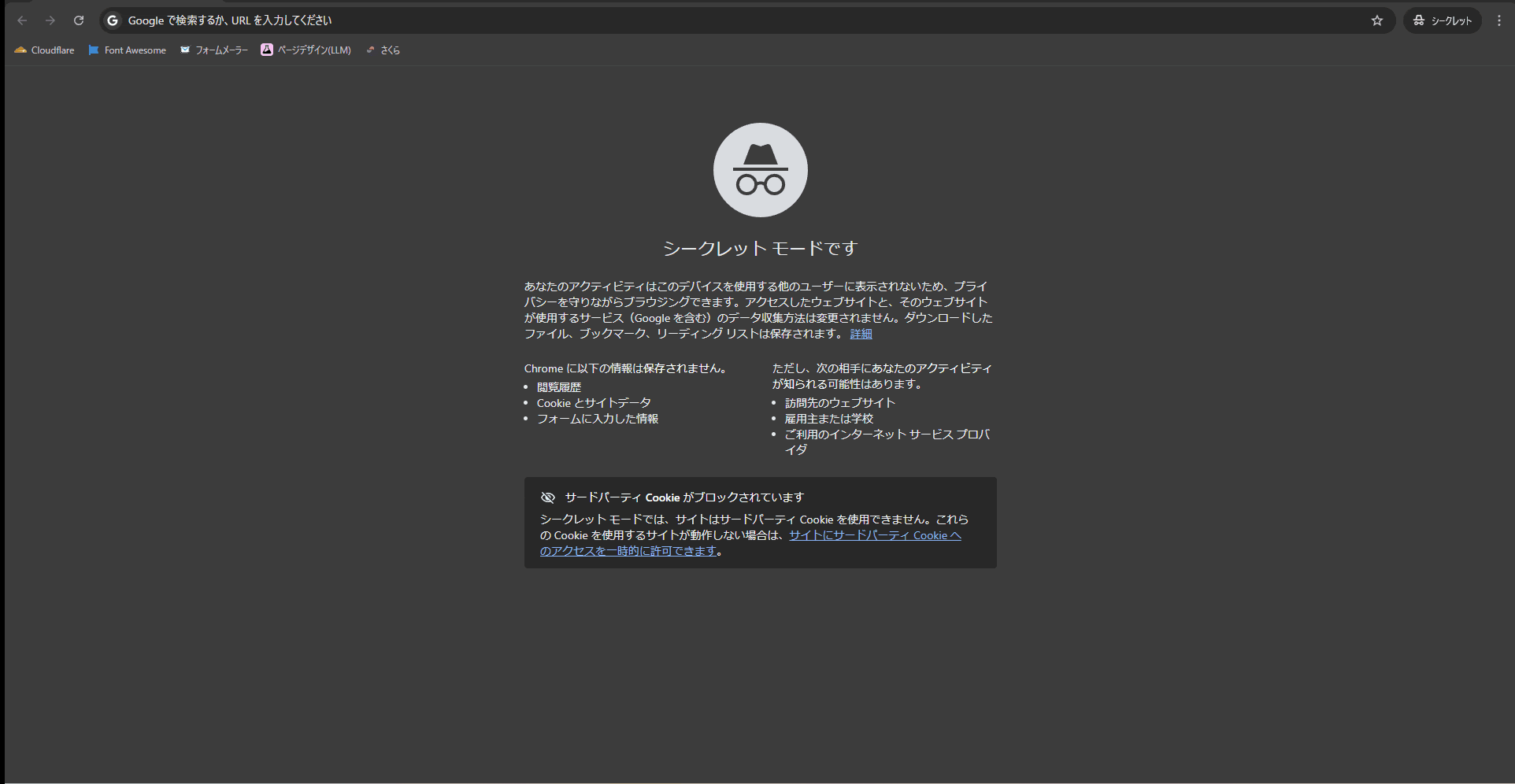Click the forward navigation arrow
Image resolution: width=1515 pixels, height=784 pixels.
coord(50,20)
